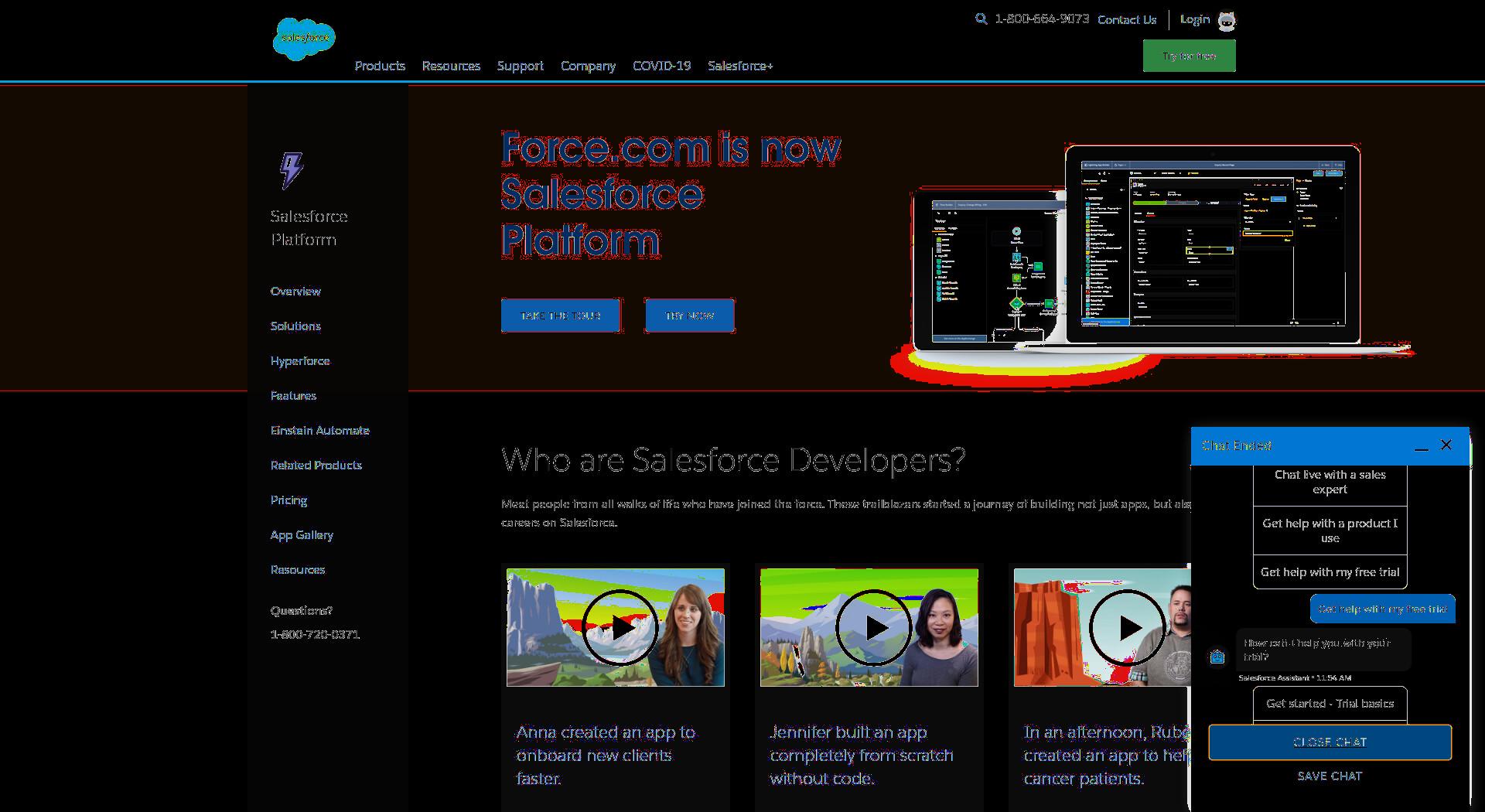Click the 'Salesforce Assistant • 11:56 AM' timestamp
This screenshot has height=812, width=1485.
tap(1295, 678)
